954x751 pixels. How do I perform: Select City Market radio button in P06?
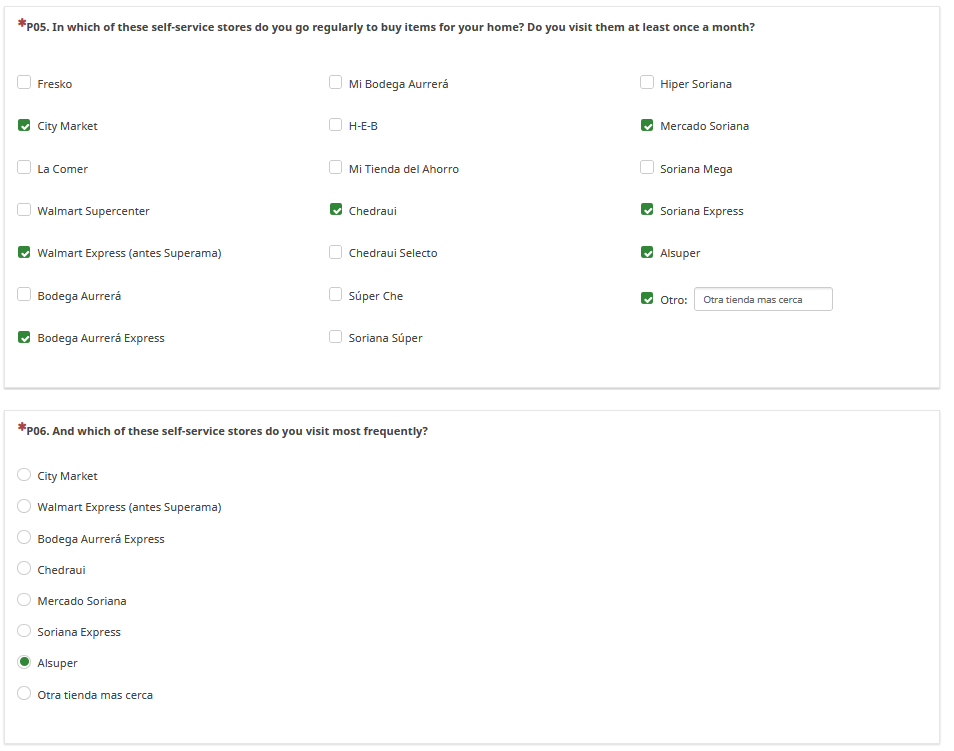[24, 475]
